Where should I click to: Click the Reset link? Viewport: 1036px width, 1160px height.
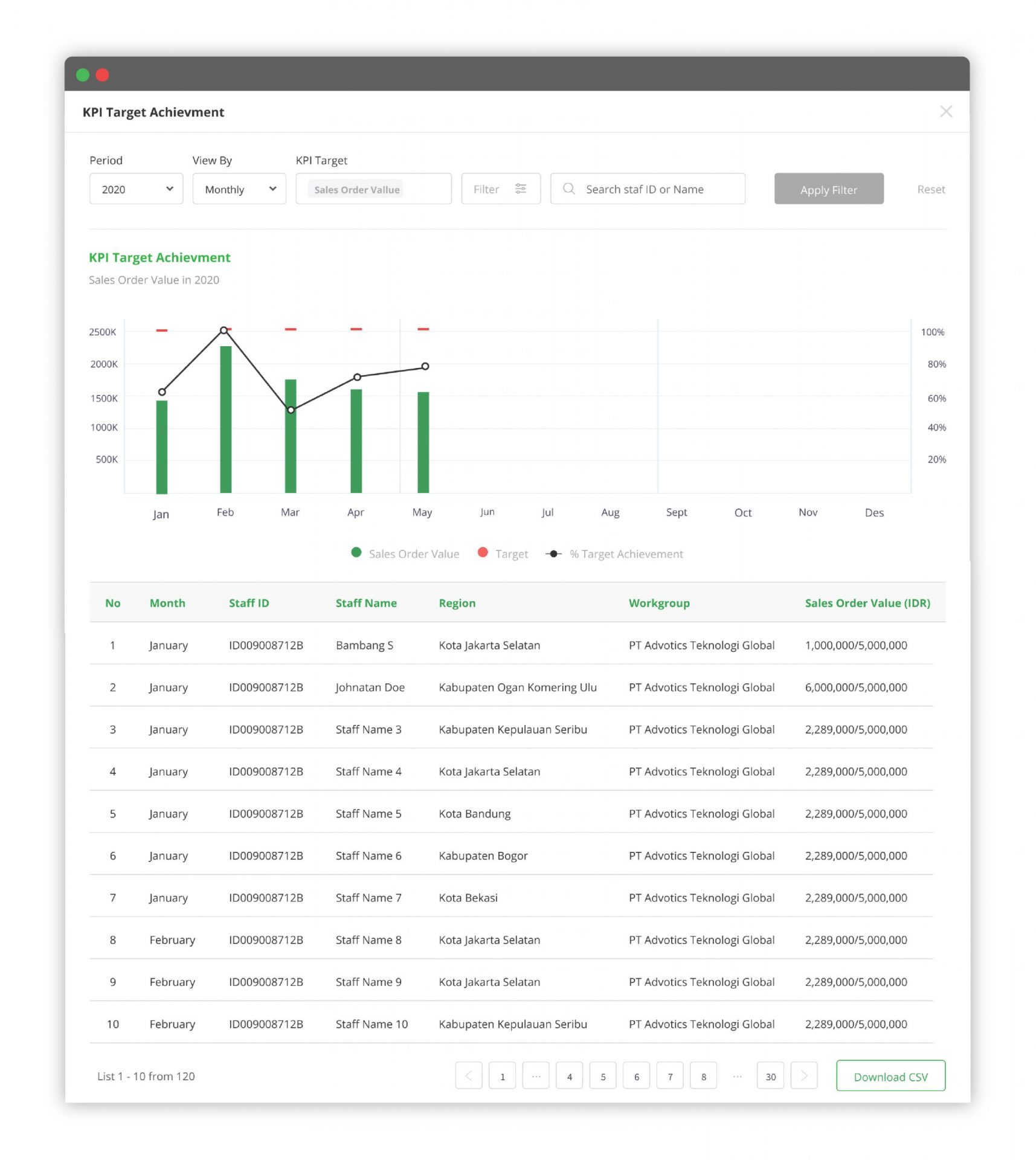[x=930, y=190]
